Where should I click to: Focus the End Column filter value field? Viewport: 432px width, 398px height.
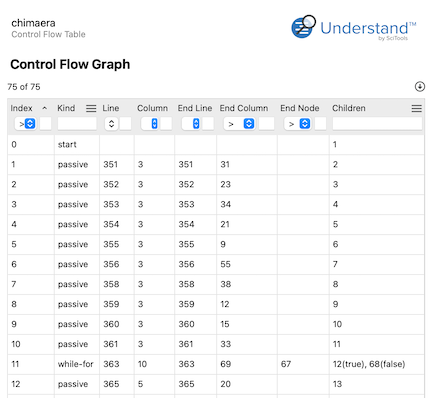tap(266, 124)
